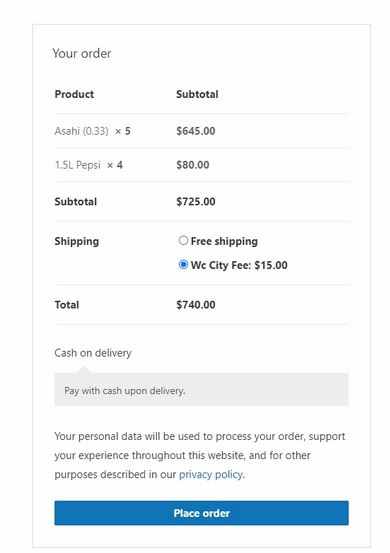
Task: Select the Wc City Fee radio option
Action: tap(183, 265)
